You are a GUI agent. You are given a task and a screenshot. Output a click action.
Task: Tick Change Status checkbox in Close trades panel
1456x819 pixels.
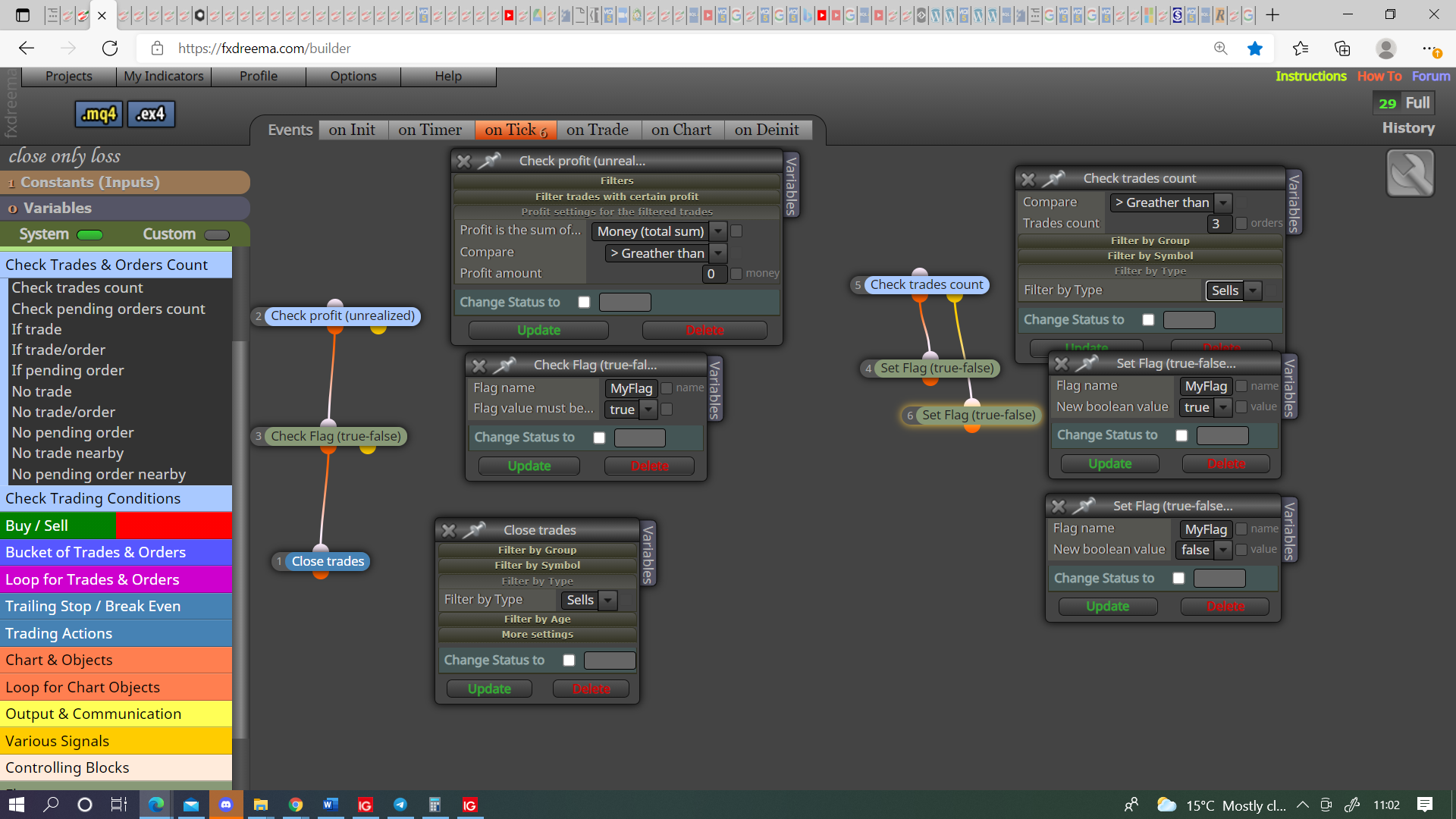[x=569, y=661]
